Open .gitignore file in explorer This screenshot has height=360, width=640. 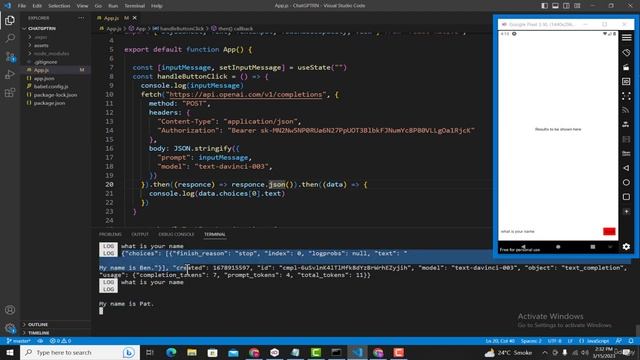[x=45, y=62]
